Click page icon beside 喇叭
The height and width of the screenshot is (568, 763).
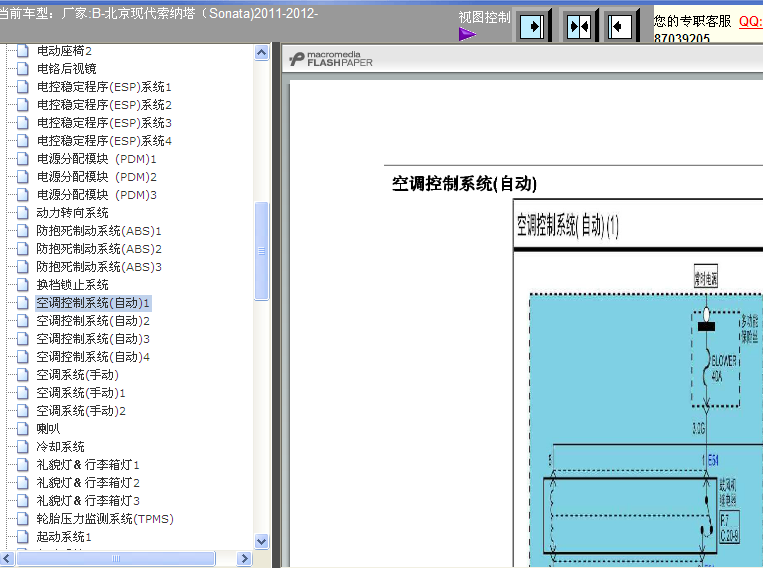coord(22,429)
